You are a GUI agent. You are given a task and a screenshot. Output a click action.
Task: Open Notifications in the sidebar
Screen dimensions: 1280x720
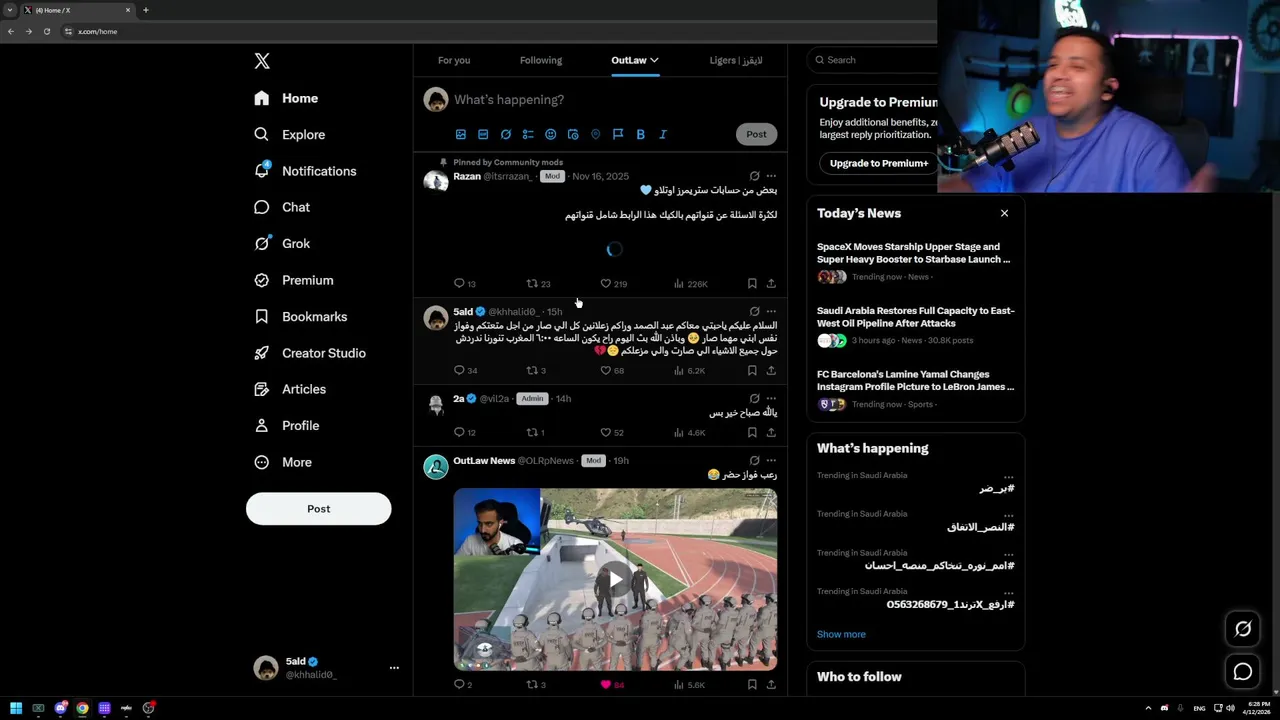305,171
